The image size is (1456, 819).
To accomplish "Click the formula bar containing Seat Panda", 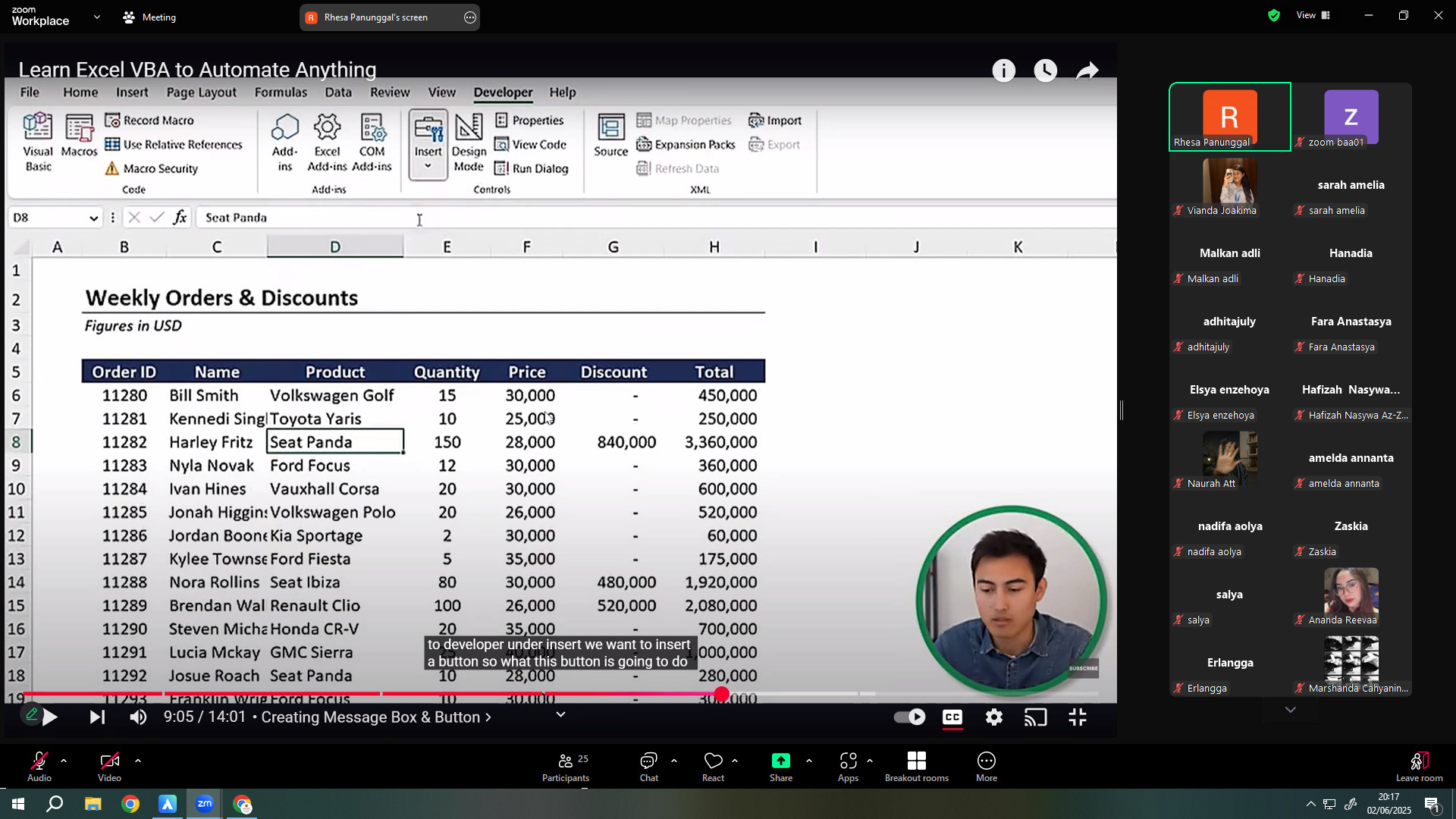I will coord(656,218).
